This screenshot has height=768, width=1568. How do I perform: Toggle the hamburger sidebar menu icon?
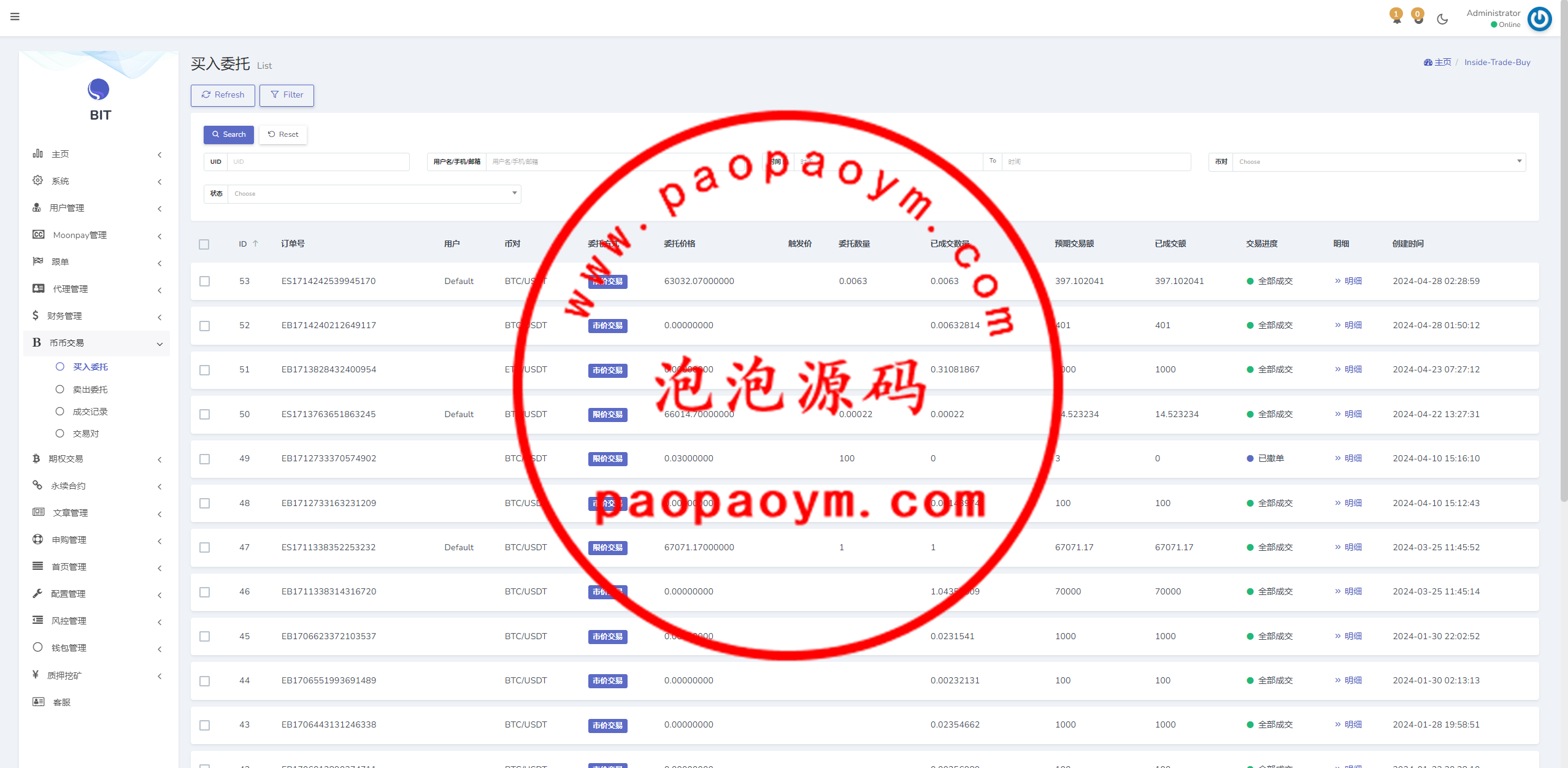point(15,17)
